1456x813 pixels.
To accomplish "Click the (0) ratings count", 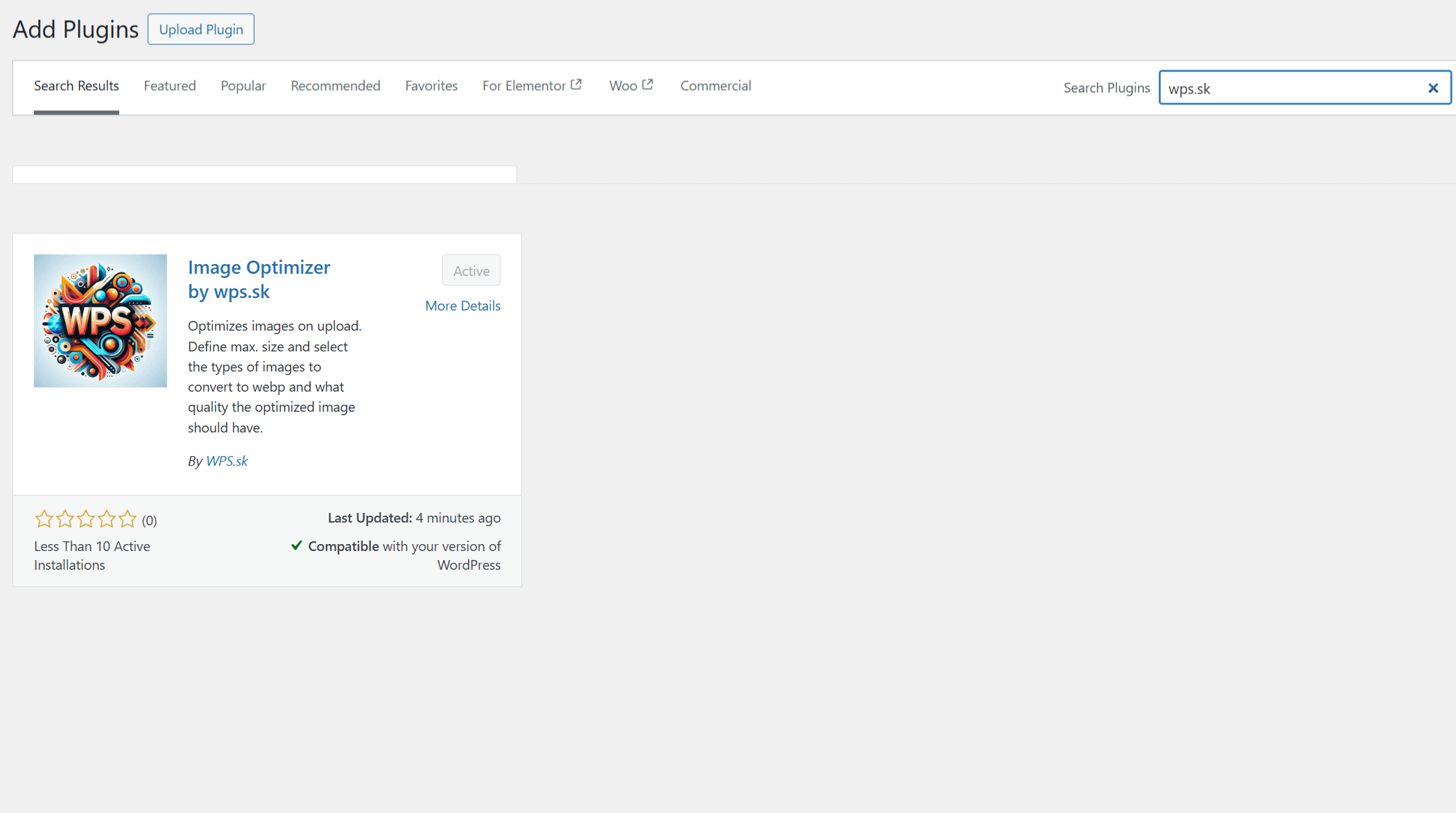I will pos(150,521).
